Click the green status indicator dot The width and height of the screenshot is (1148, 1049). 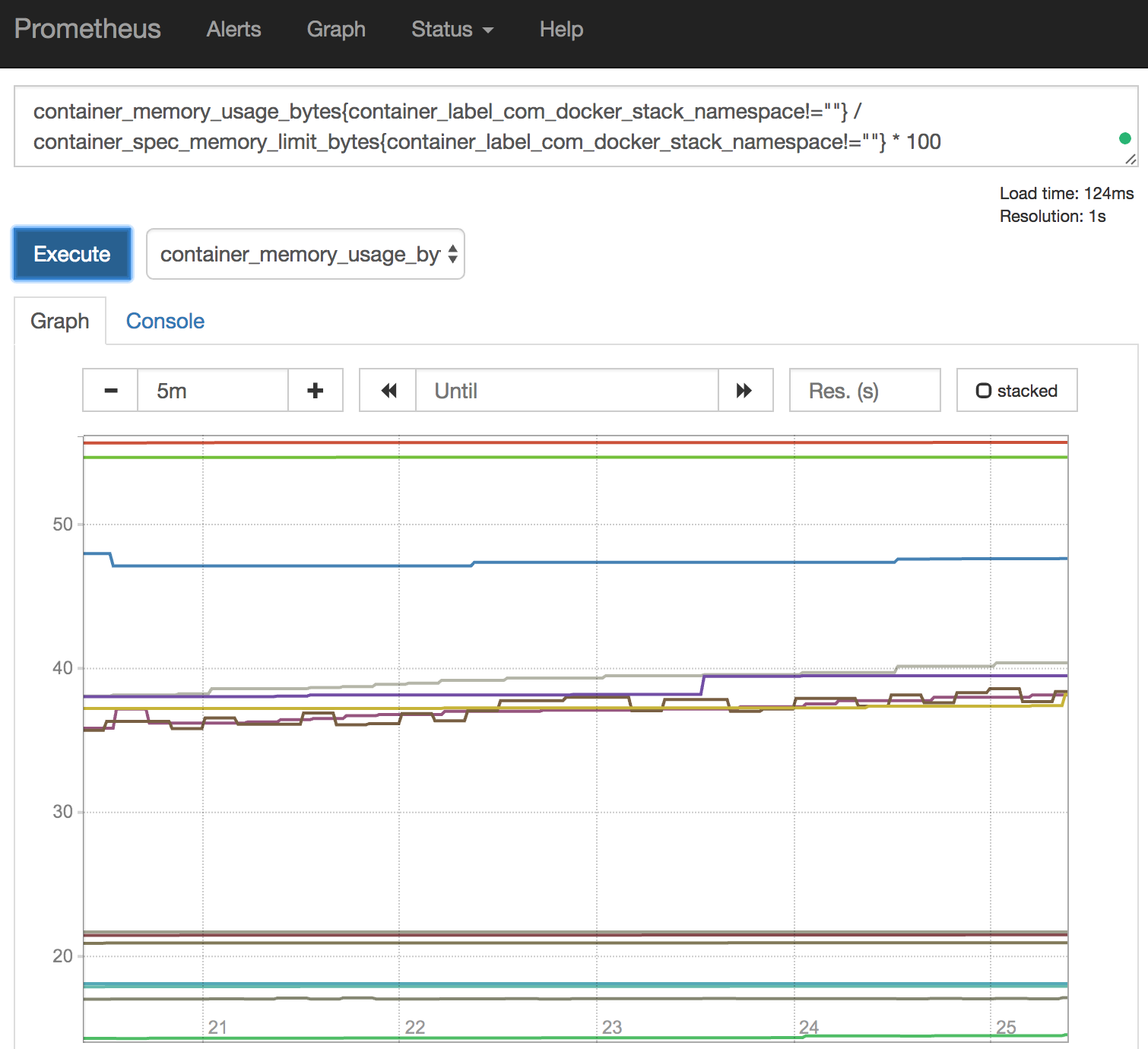[x=1124, y=138]
